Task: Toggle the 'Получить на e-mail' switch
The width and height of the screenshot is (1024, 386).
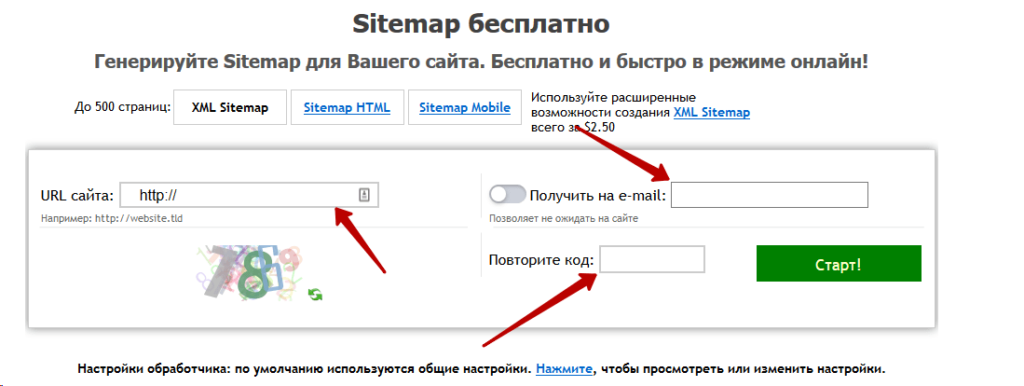Action: click(x=507, y=194)
